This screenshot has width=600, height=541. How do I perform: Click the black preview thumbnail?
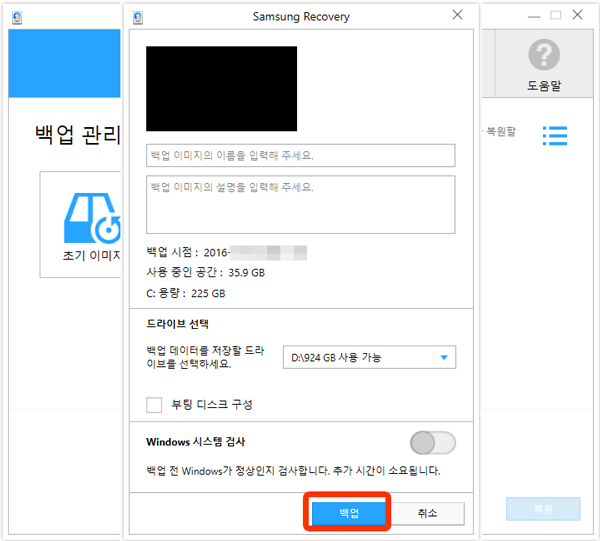(x=221, y=89)
